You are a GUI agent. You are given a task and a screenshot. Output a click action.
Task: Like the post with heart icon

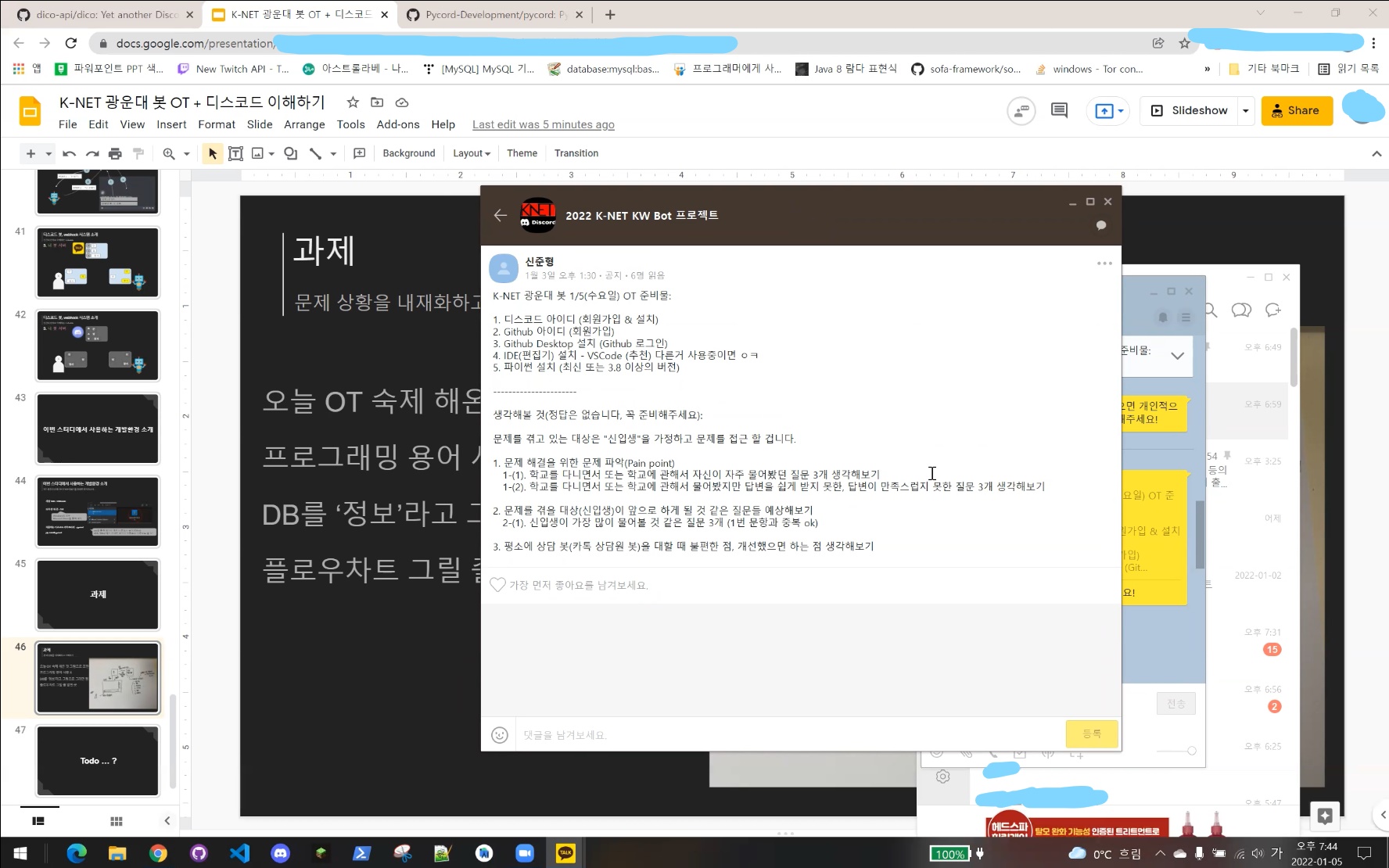[497, 585]
